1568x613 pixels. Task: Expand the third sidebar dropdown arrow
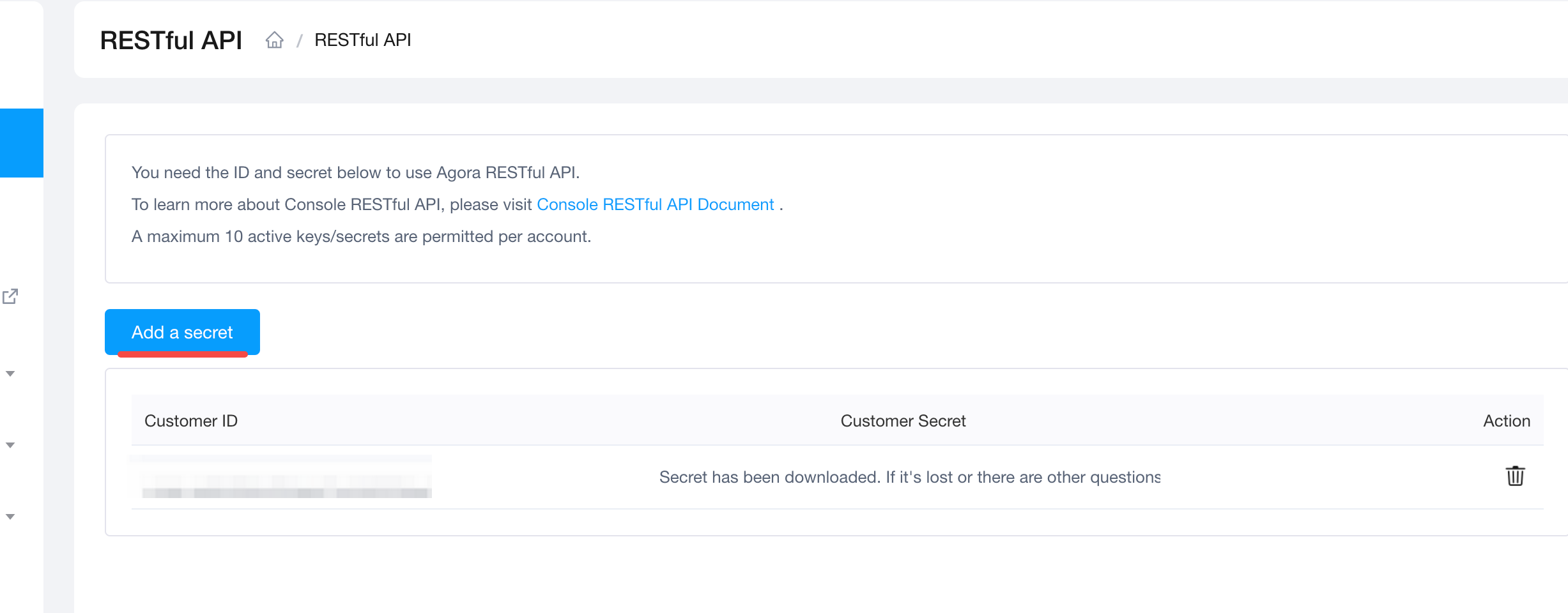(10, 517)
